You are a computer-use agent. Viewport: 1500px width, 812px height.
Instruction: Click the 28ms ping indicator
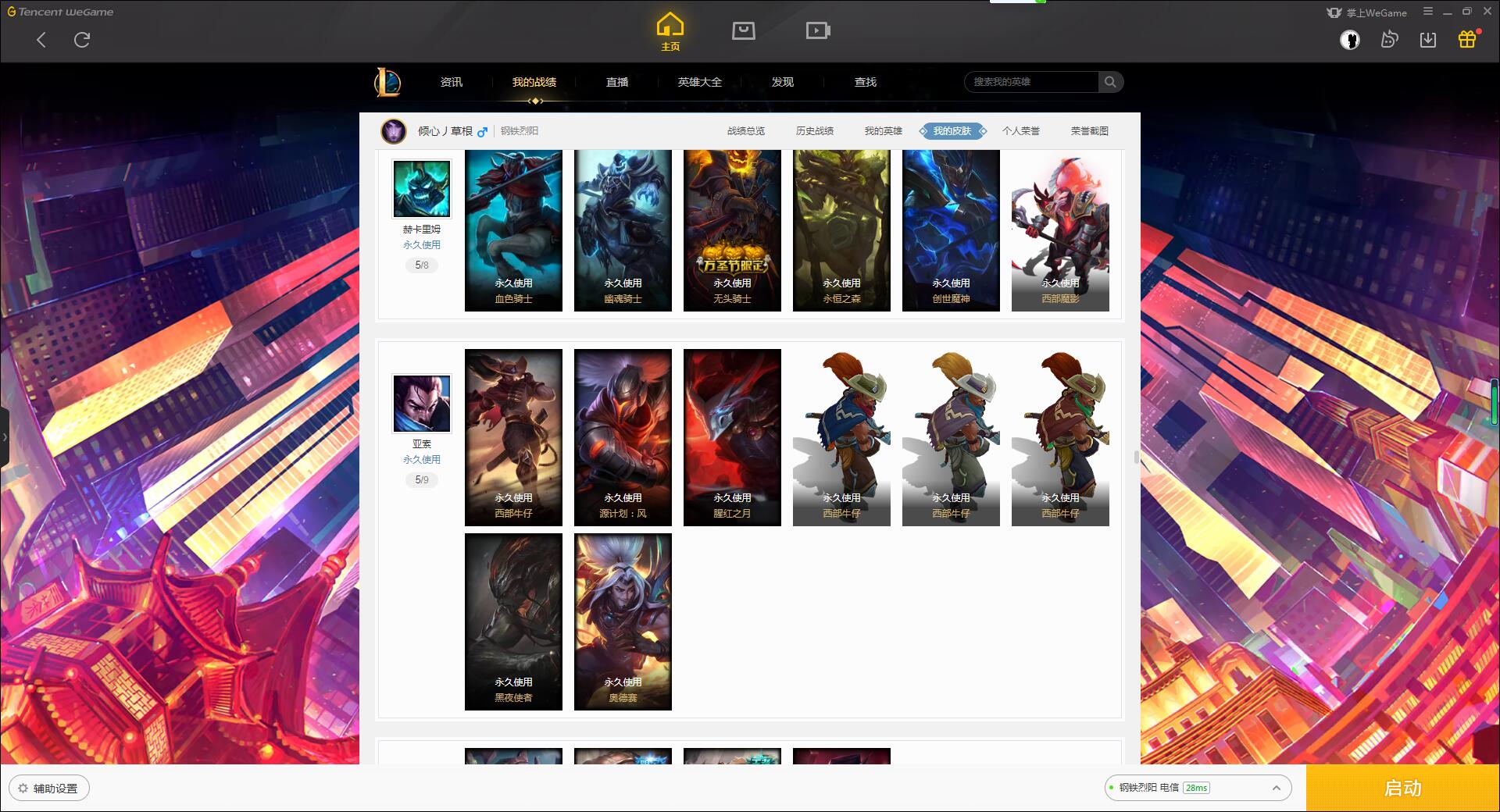[x=1196, y=788]
